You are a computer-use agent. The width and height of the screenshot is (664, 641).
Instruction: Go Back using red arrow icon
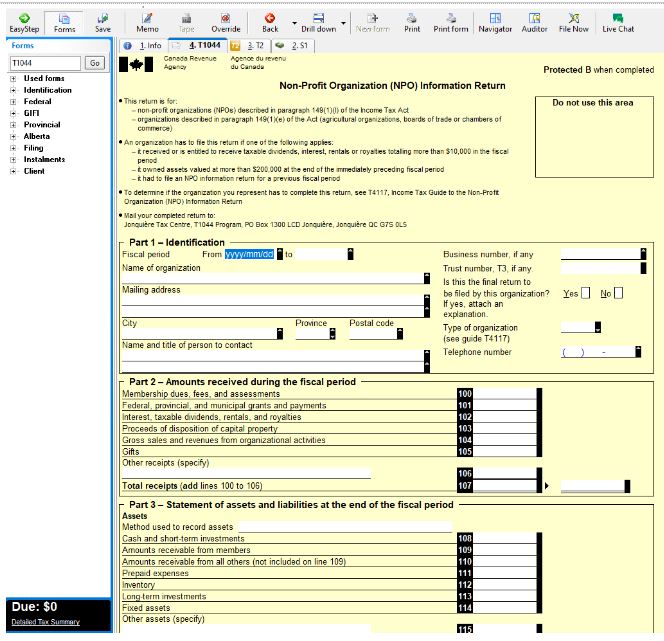[x=270, y=23]
